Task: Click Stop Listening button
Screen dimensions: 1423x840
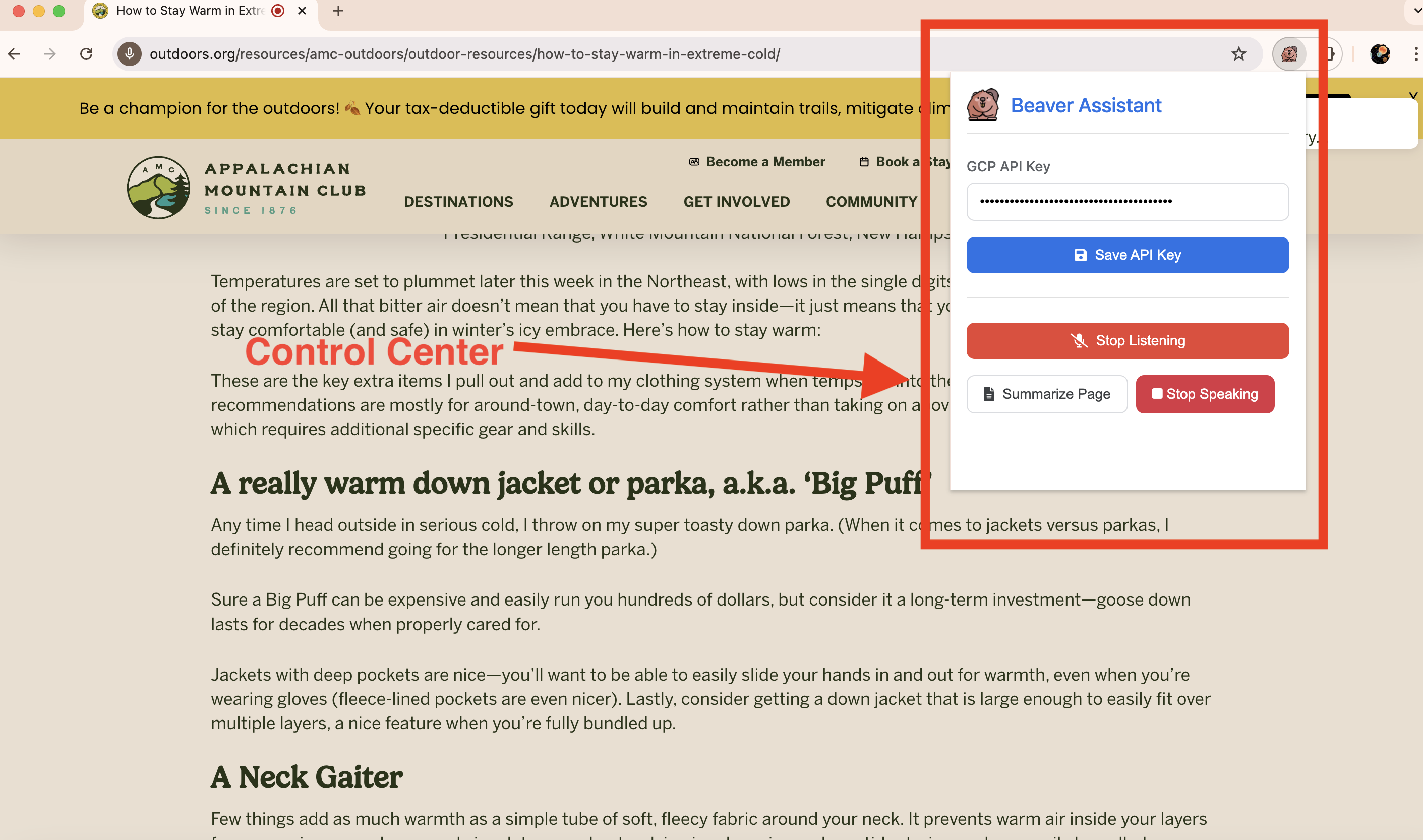Action: pos(1127,341)
